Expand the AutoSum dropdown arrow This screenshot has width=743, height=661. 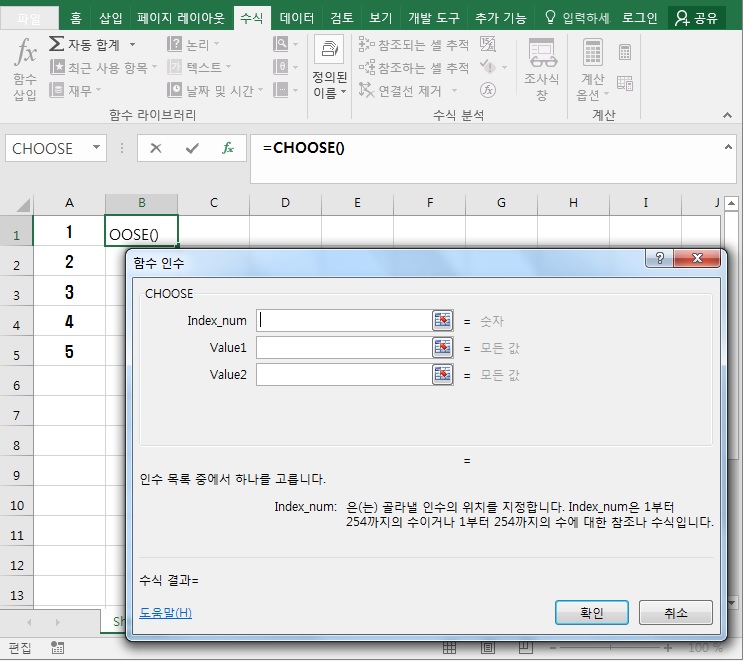132,45
